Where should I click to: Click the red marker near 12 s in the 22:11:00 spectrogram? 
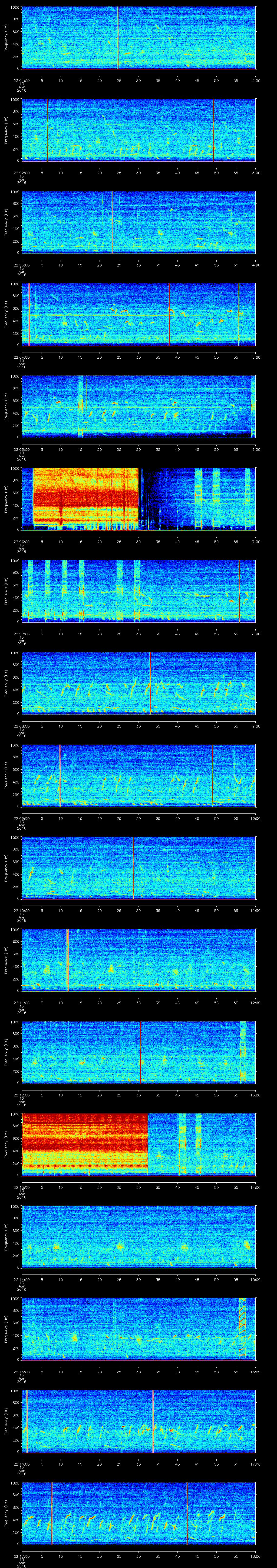click(68, 960)
